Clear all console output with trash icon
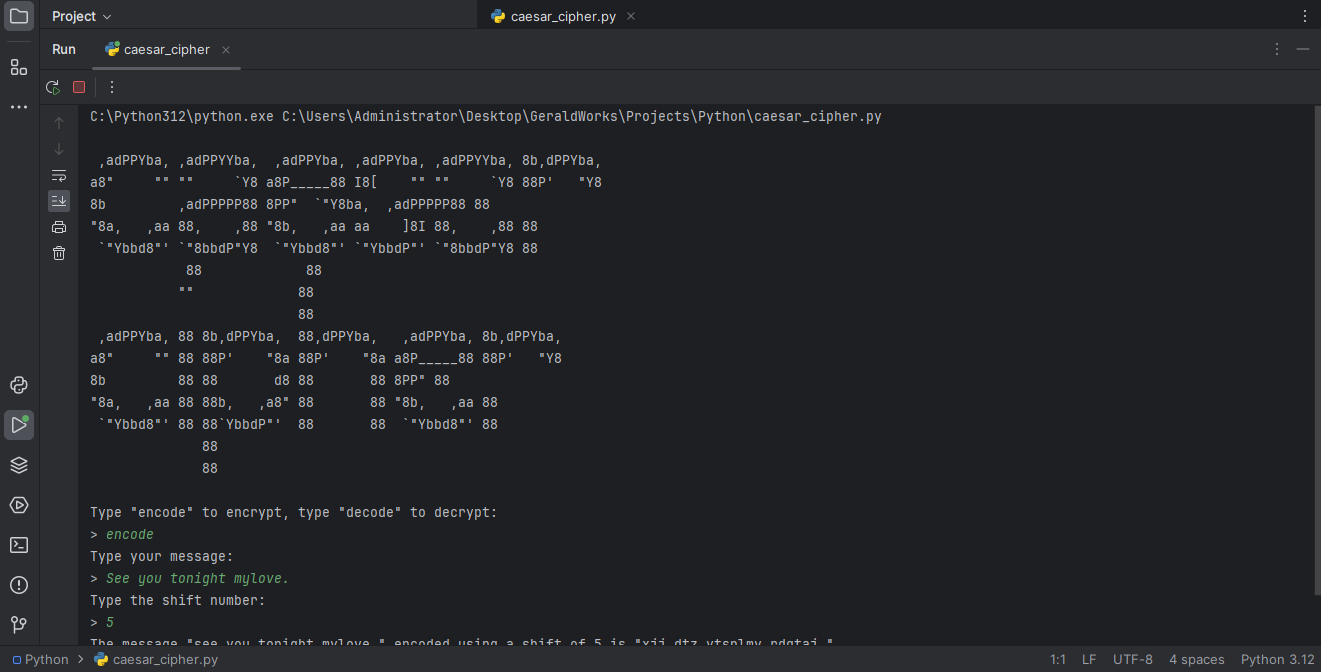Image resolution: width=1321 pixels, height=672 pixels. click(59, 253)
